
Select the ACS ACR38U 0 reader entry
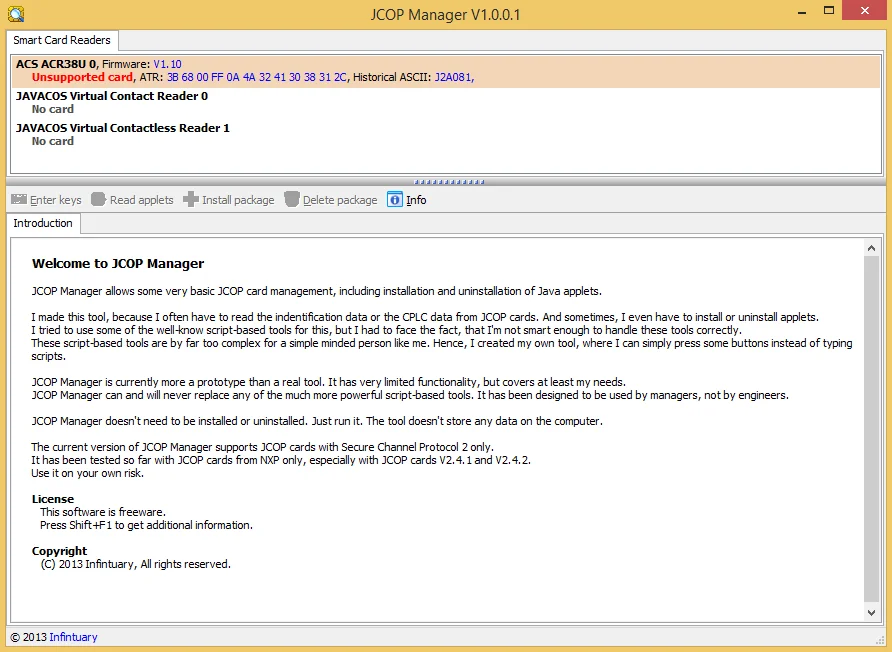click(446, 71)
